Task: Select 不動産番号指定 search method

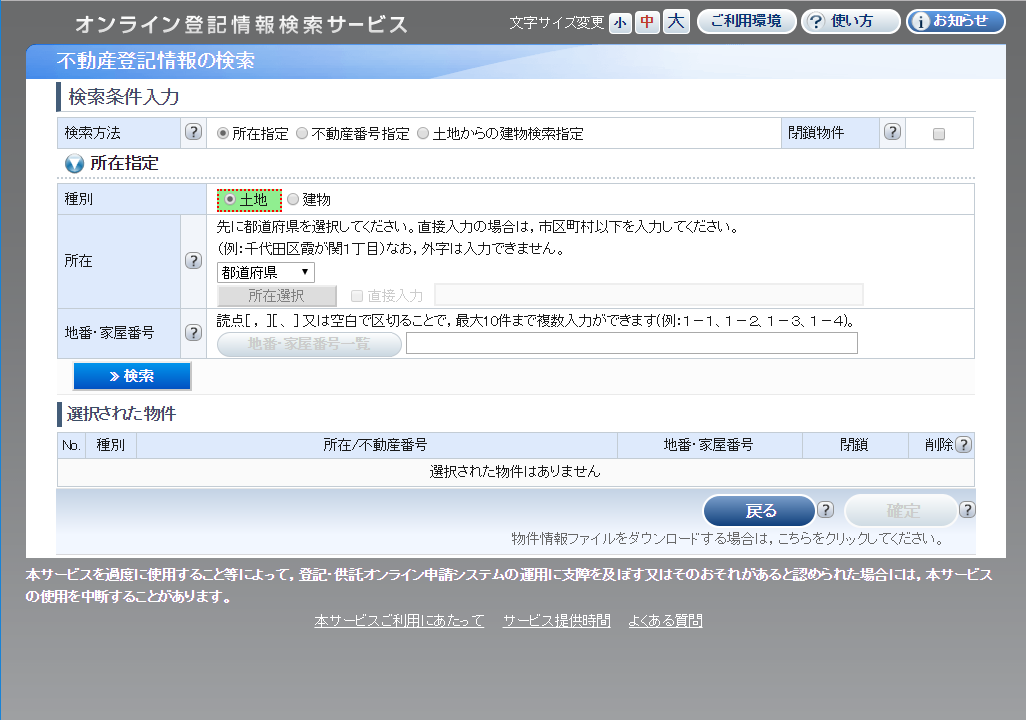Action: tap(302, 134)
